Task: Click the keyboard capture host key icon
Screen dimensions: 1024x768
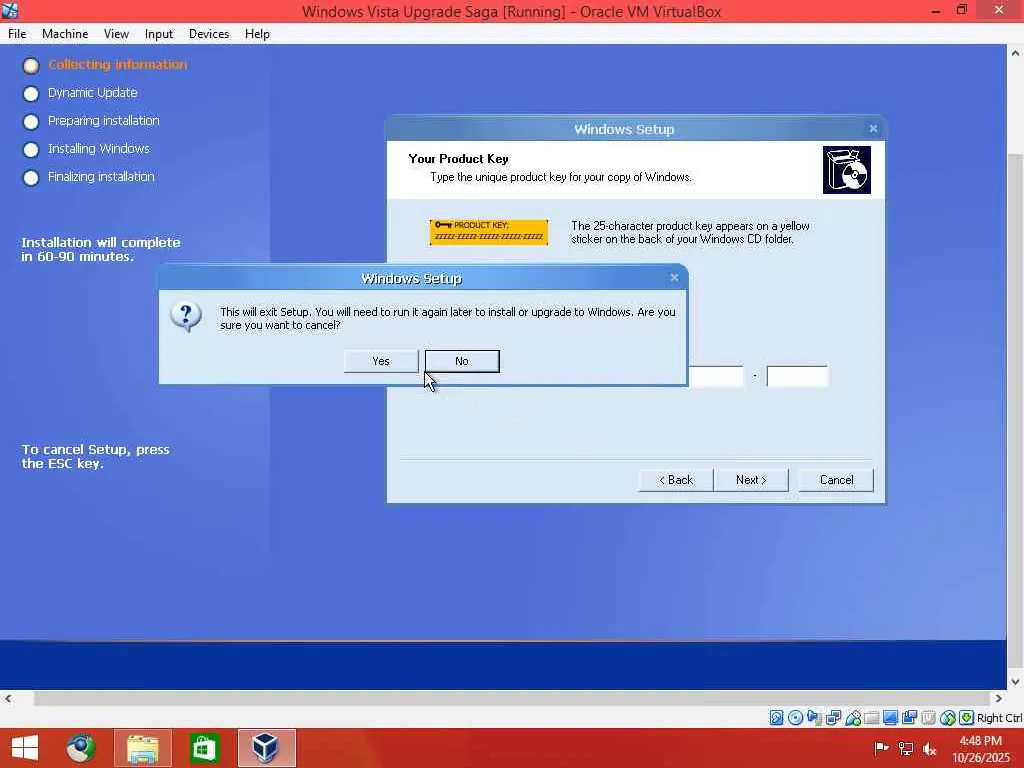Action: (x=967, y=718)
